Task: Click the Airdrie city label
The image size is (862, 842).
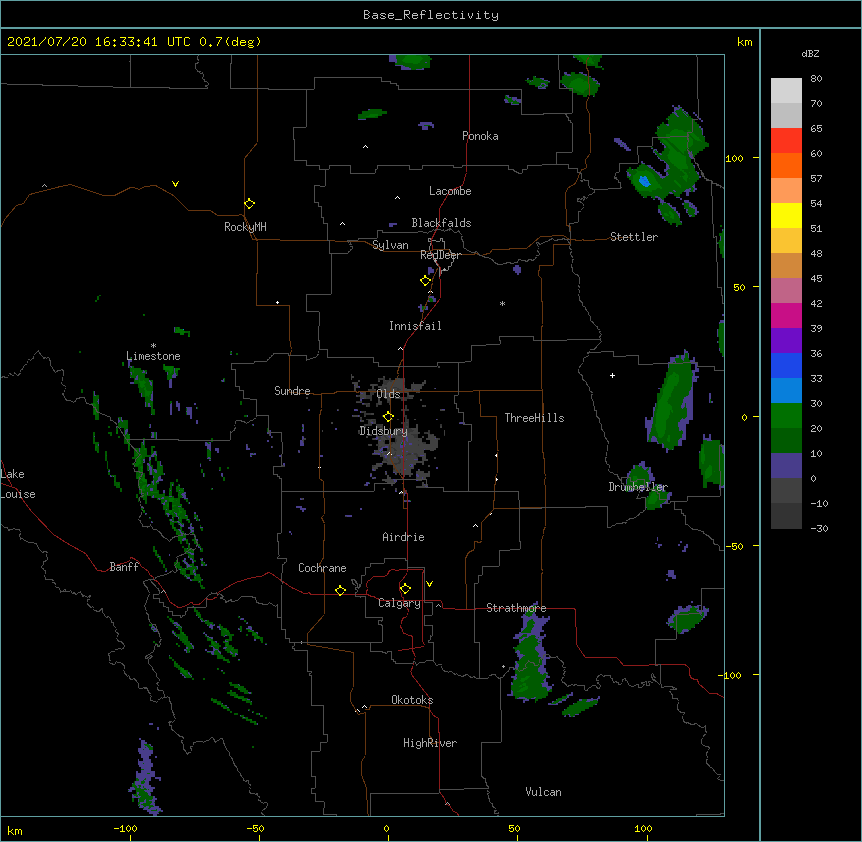Action: 404,537
